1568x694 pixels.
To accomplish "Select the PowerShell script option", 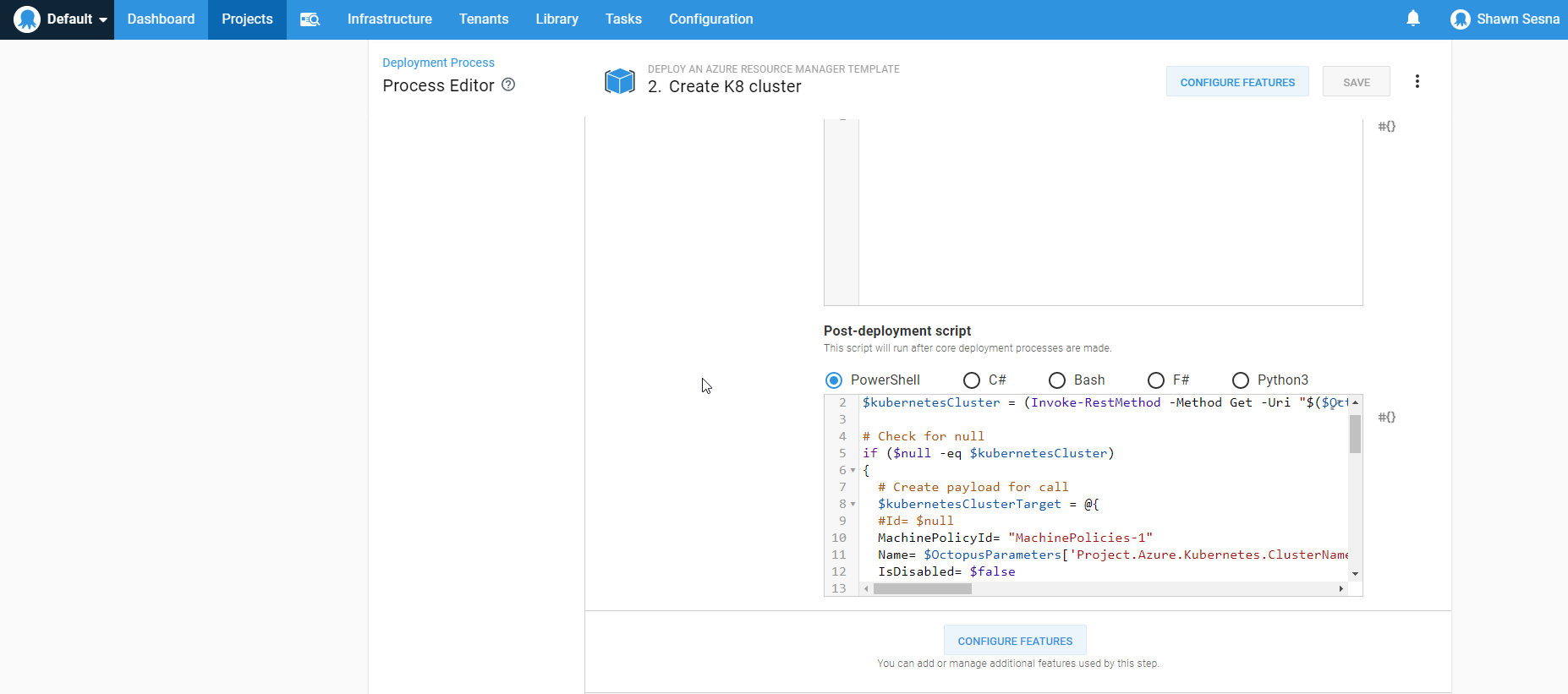I will click(834, 380).
